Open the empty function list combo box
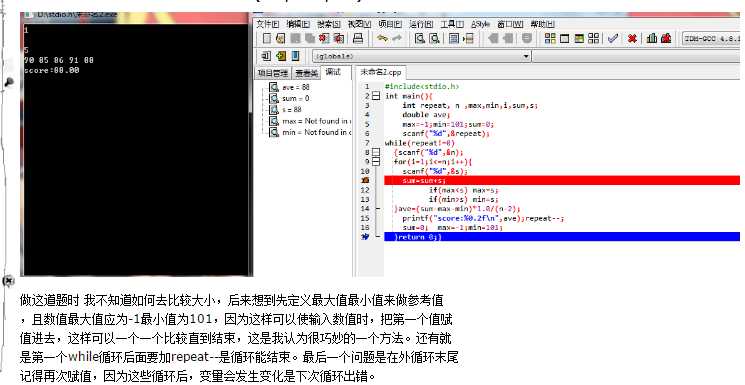 coord(636,56)
